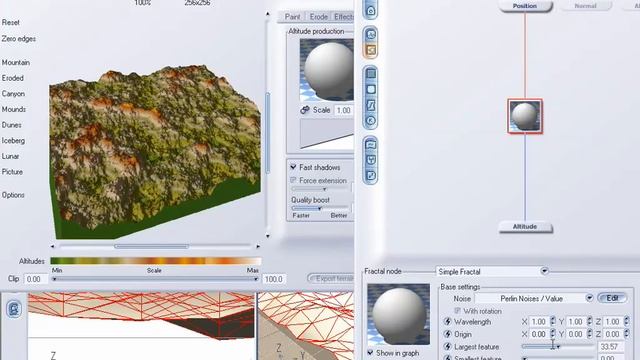The width and height of the screenshot is (640, 360).
Task: Switch to the Effects tab
Action: point(343,17)
